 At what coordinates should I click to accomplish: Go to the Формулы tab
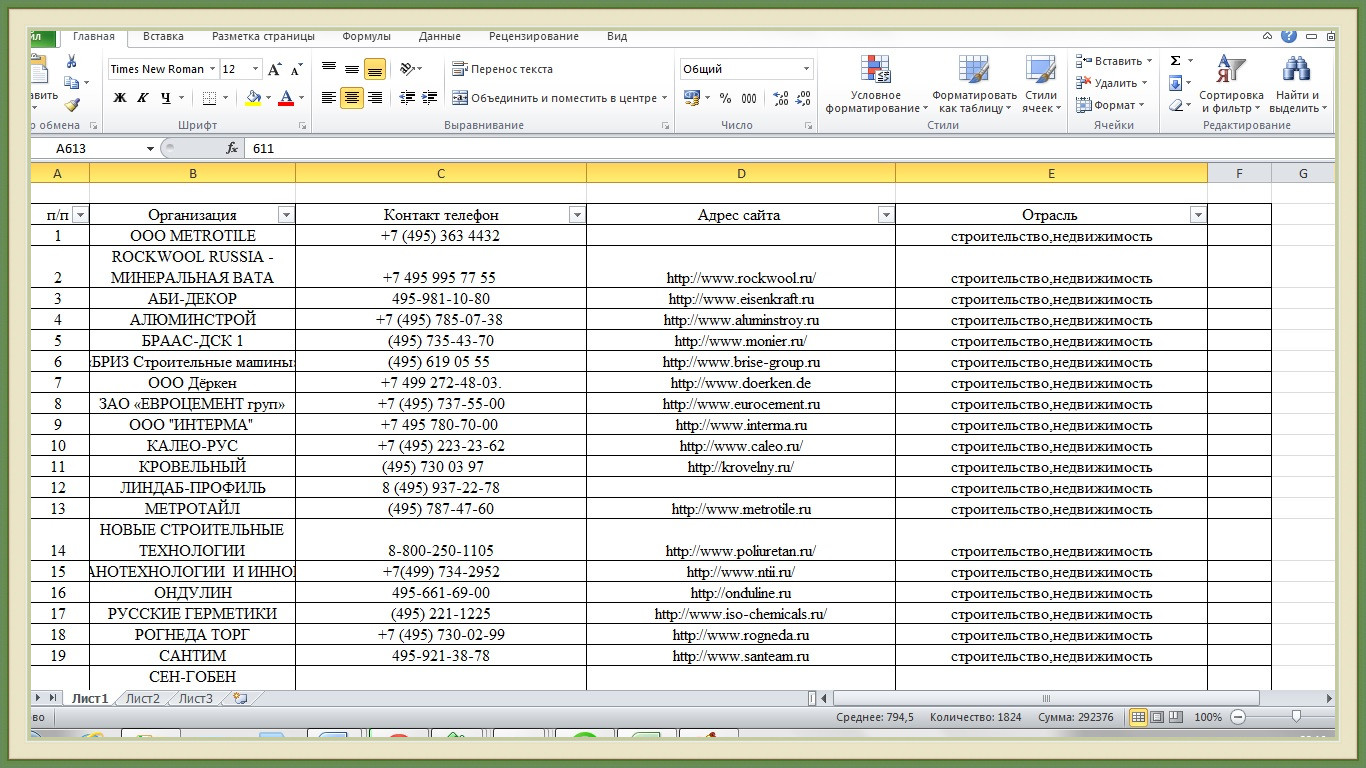click(x=366, y=37)
